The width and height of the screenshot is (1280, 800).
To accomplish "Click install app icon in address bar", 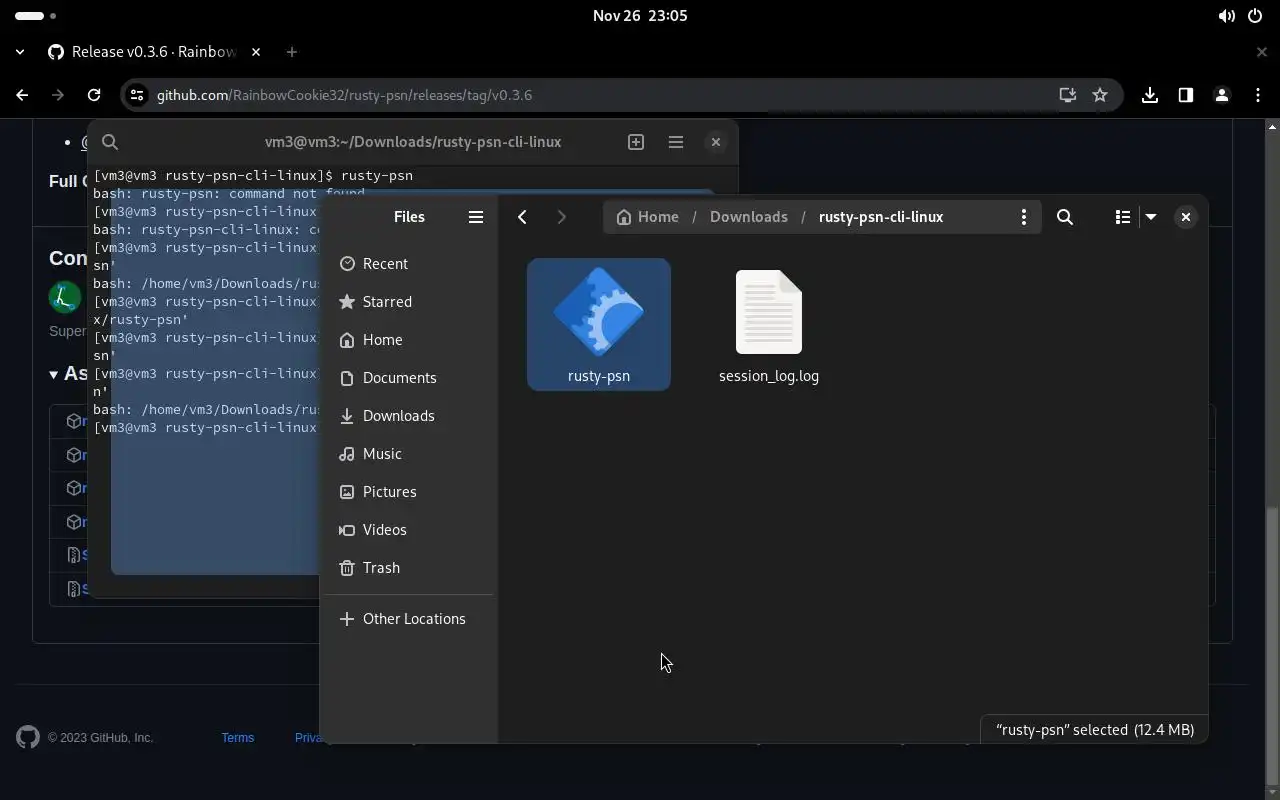I will pyautogui.click(x=1068, y=95).
